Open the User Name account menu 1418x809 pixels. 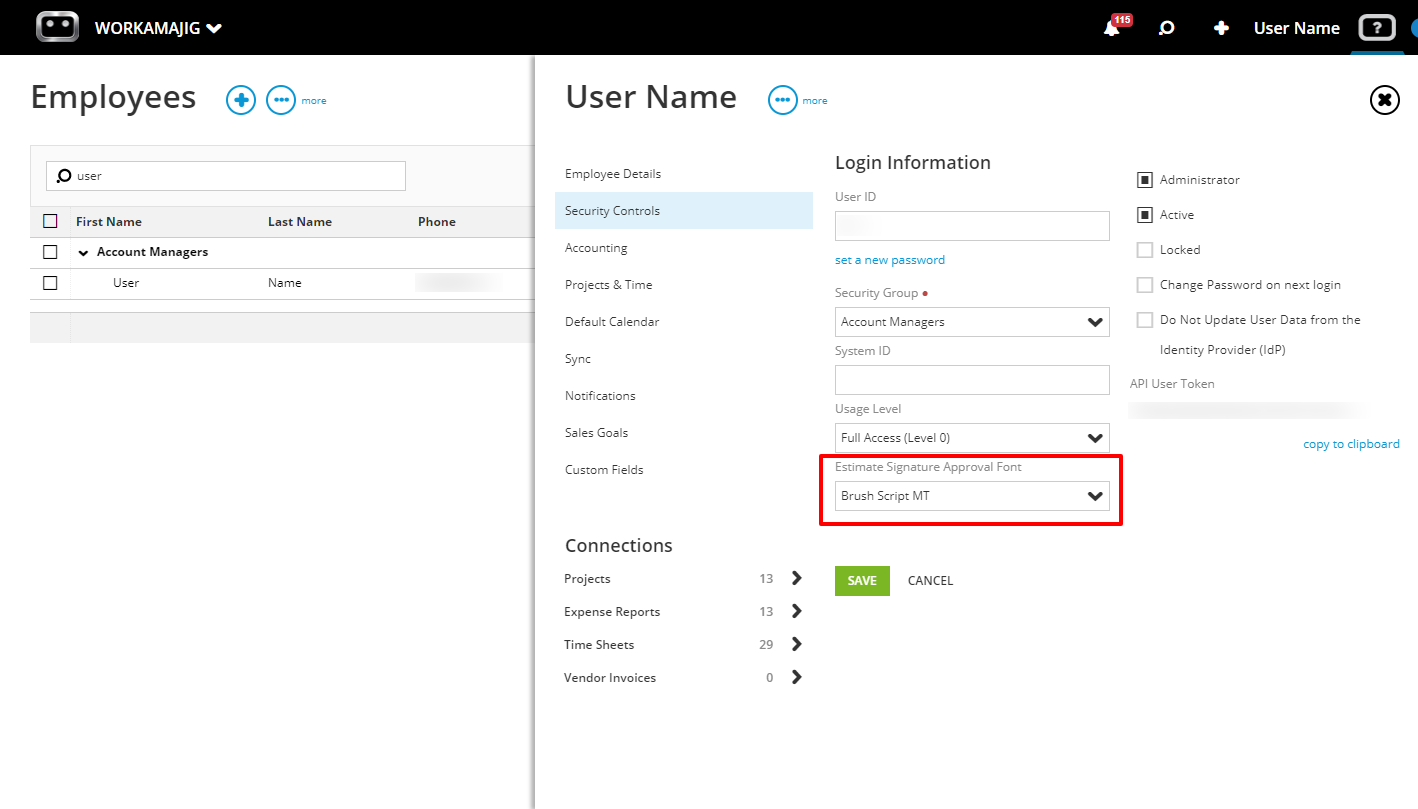click(1296, 28)
